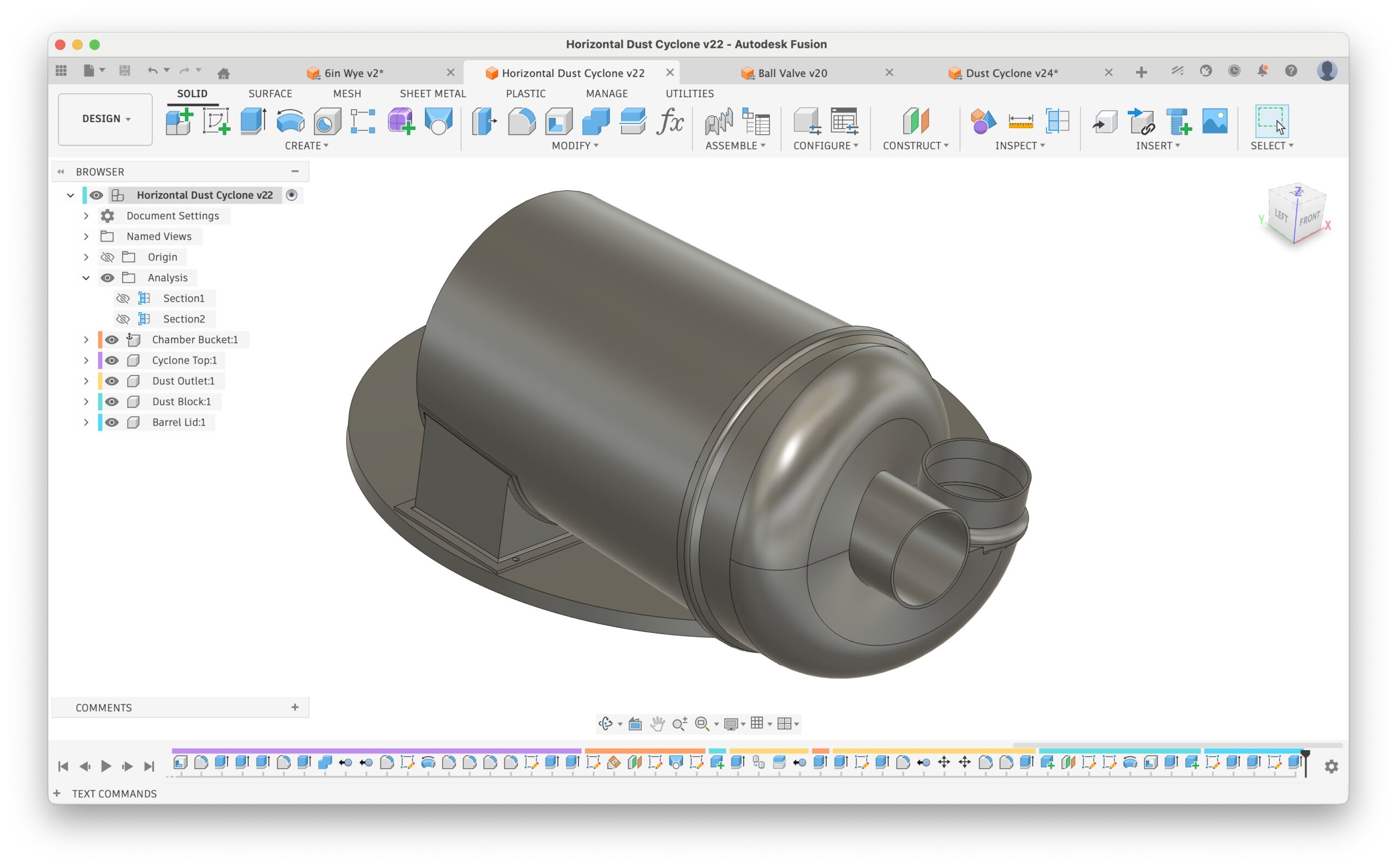The image size is (1397, 868).
Task: Select the Extrude tool icon
Action: (253, 121)
